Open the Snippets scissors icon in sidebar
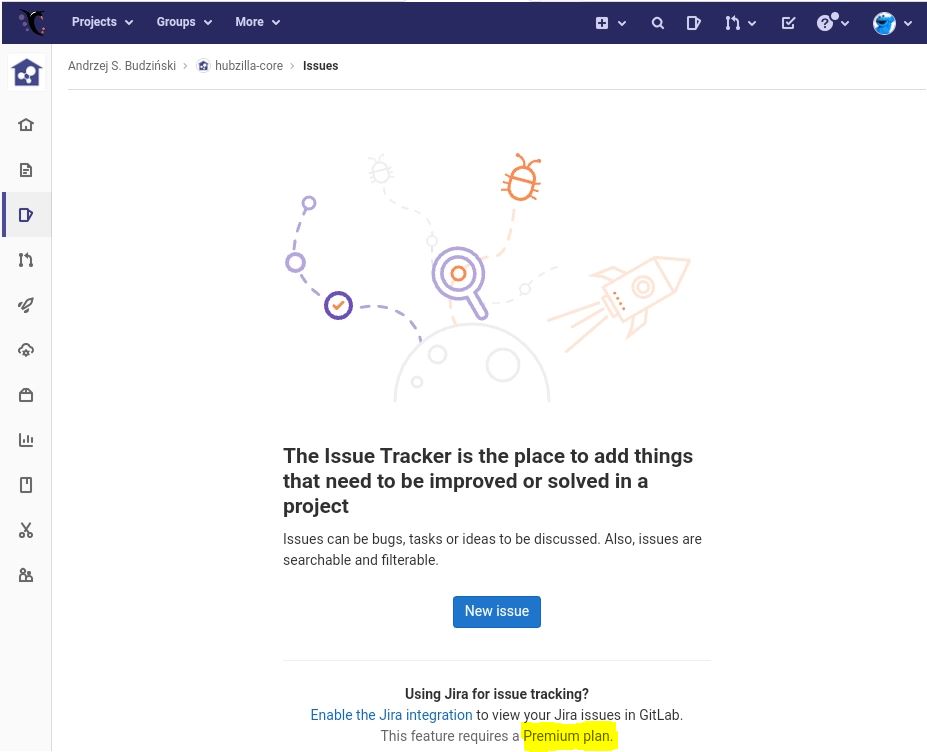 [x=26, y=530]
